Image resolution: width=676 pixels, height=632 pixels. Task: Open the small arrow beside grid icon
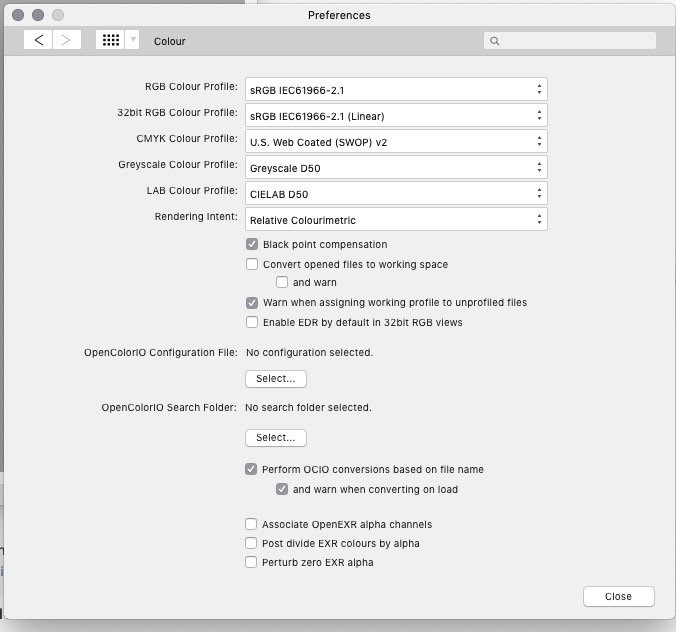tap(132, 40)
